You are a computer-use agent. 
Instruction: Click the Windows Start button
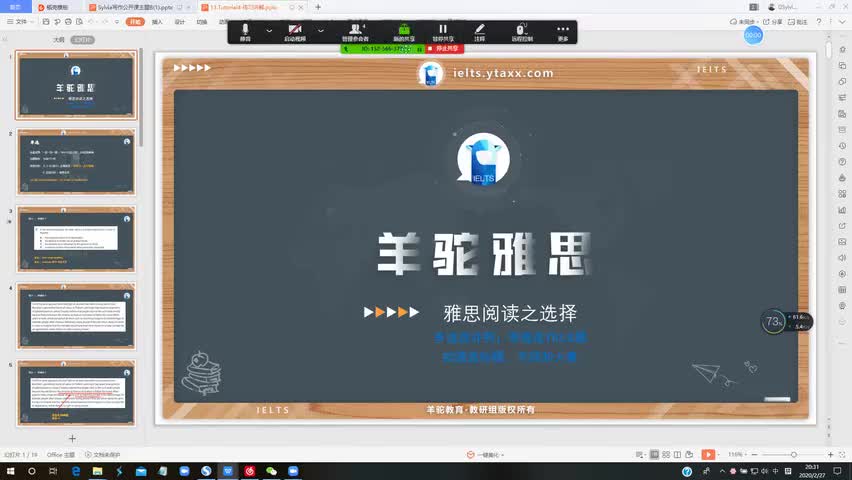(10, 471)
